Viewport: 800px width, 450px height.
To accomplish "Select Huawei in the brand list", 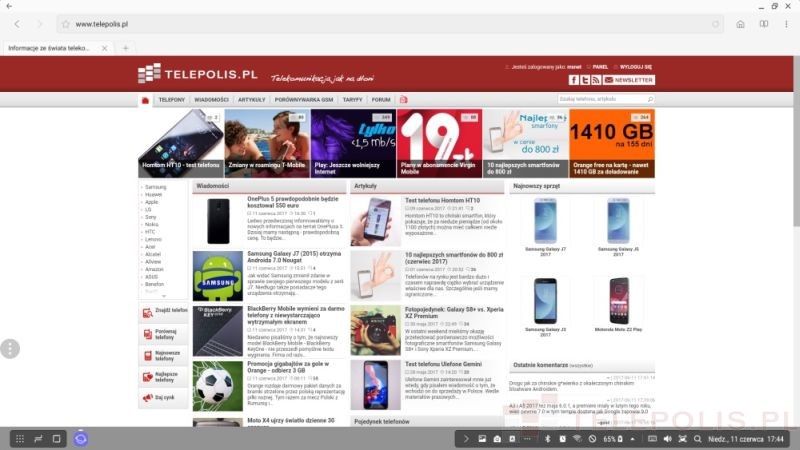I will click(153, 194).
